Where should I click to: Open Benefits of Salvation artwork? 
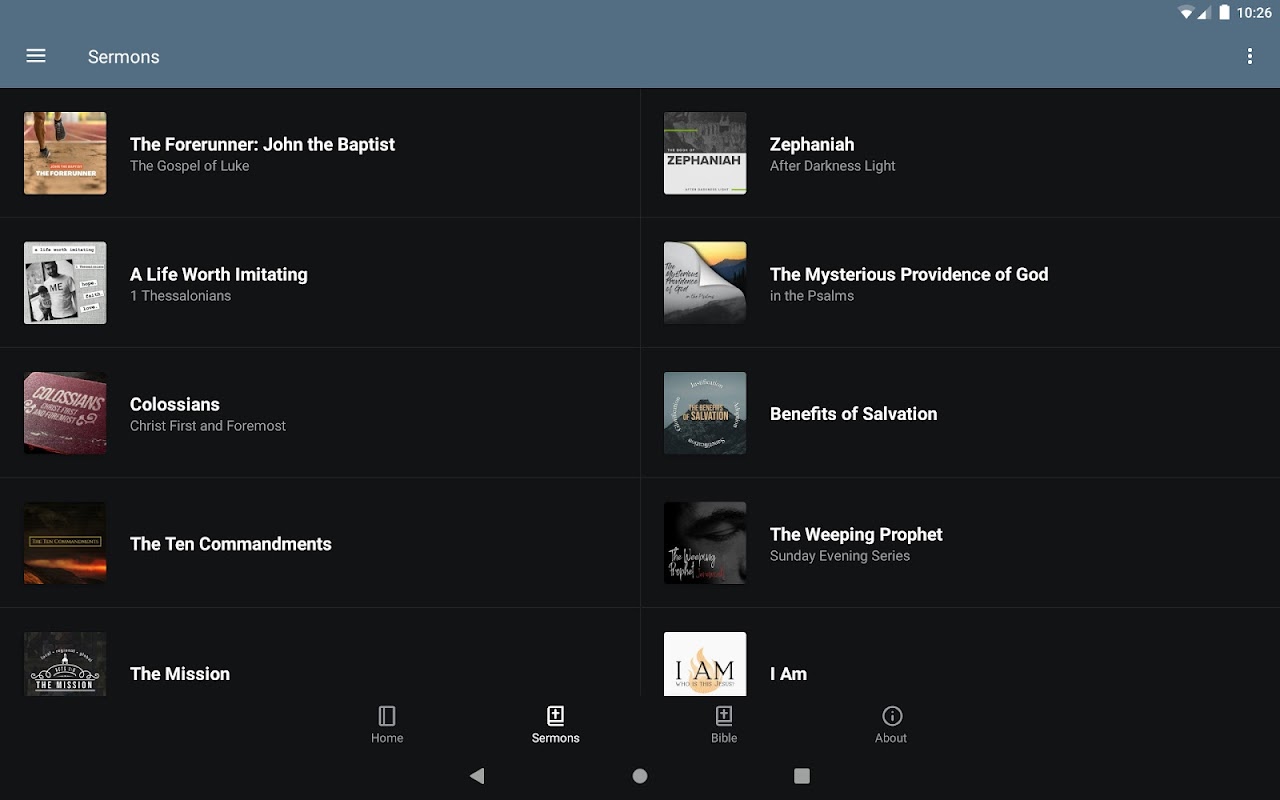[705, 413]
